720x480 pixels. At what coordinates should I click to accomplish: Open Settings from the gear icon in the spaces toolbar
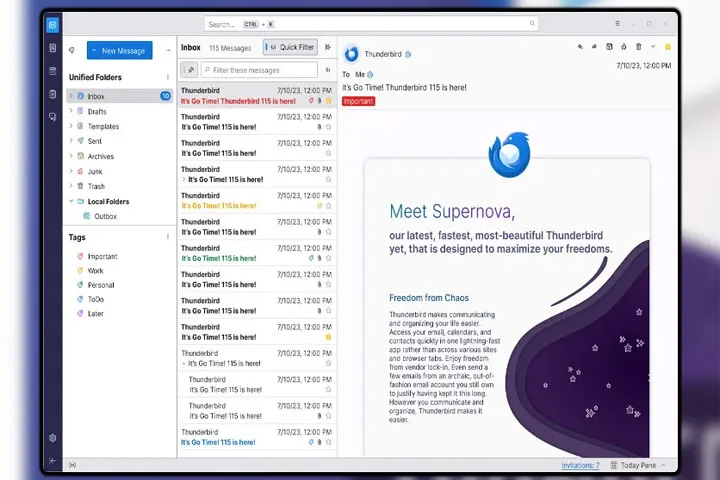point(53,438)
